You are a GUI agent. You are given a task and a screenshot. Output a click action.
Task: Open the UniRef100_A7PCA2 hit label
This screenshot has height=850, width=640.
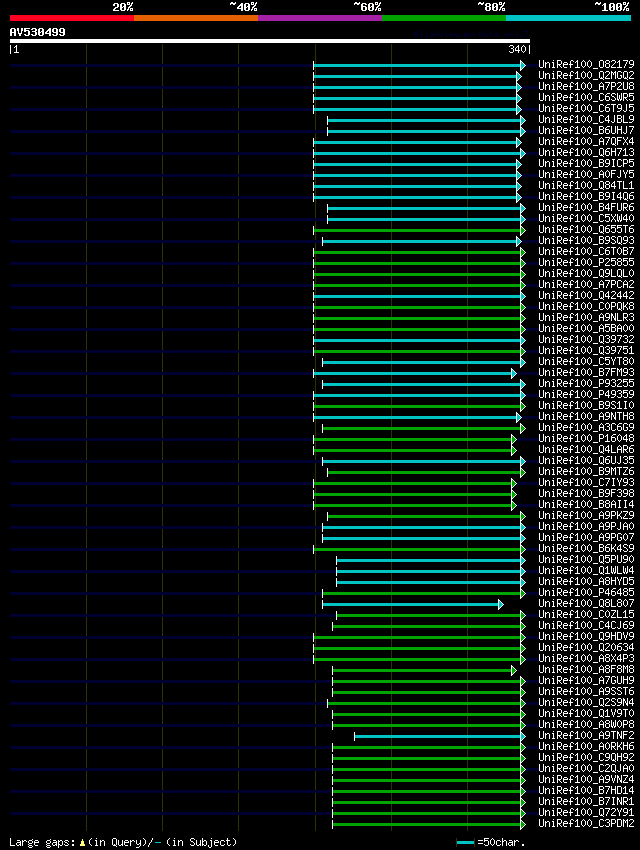(x=586, y=285)
